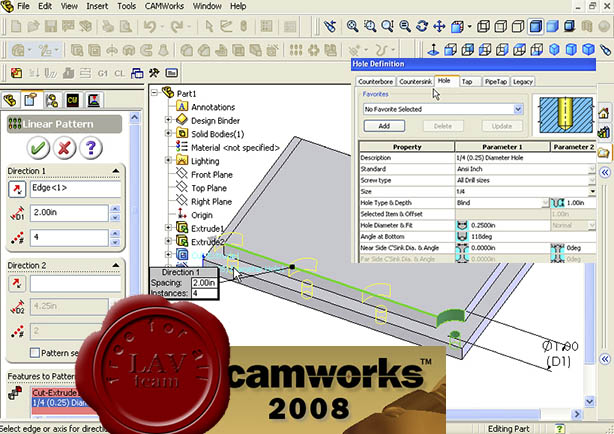Click the Normal To view icon
Screen dimensions: 614x434
pos(433,50)
